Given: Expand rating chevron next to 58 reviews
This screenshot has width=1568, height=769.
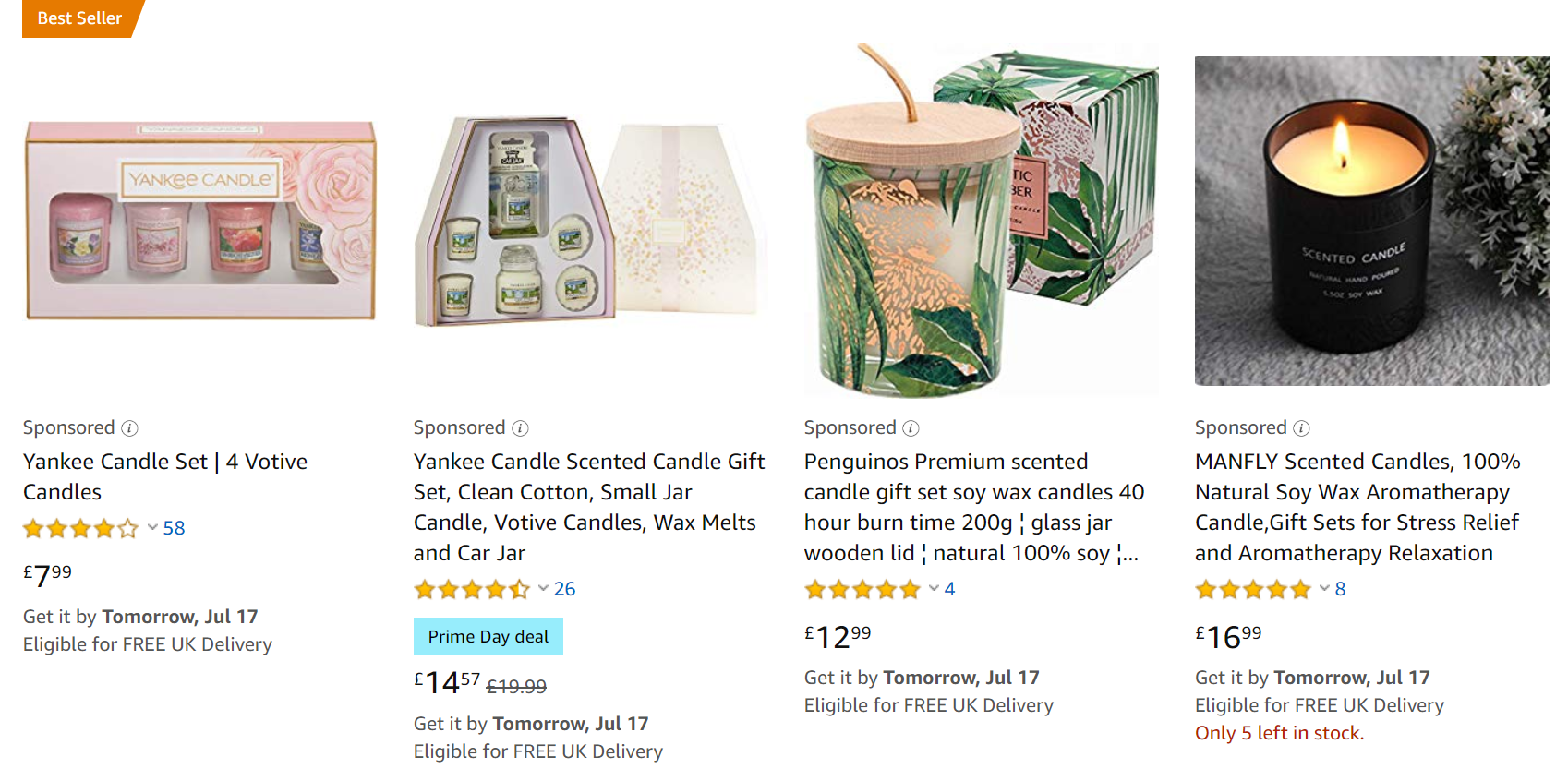Looking at the screenshot, I should tap(152, 528).
